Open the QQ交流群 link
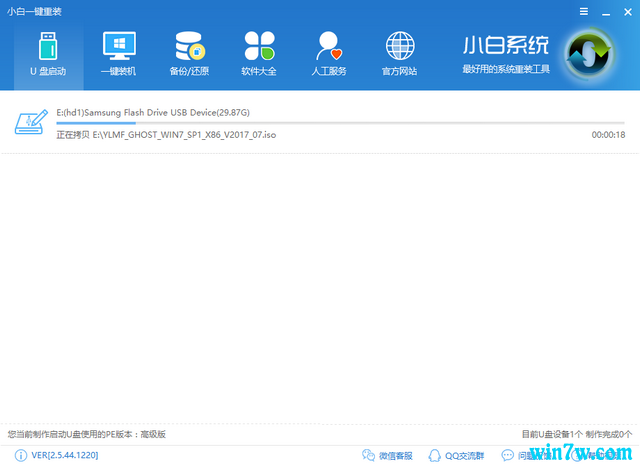This screenshot has height=466, width=640. [464, 455]
